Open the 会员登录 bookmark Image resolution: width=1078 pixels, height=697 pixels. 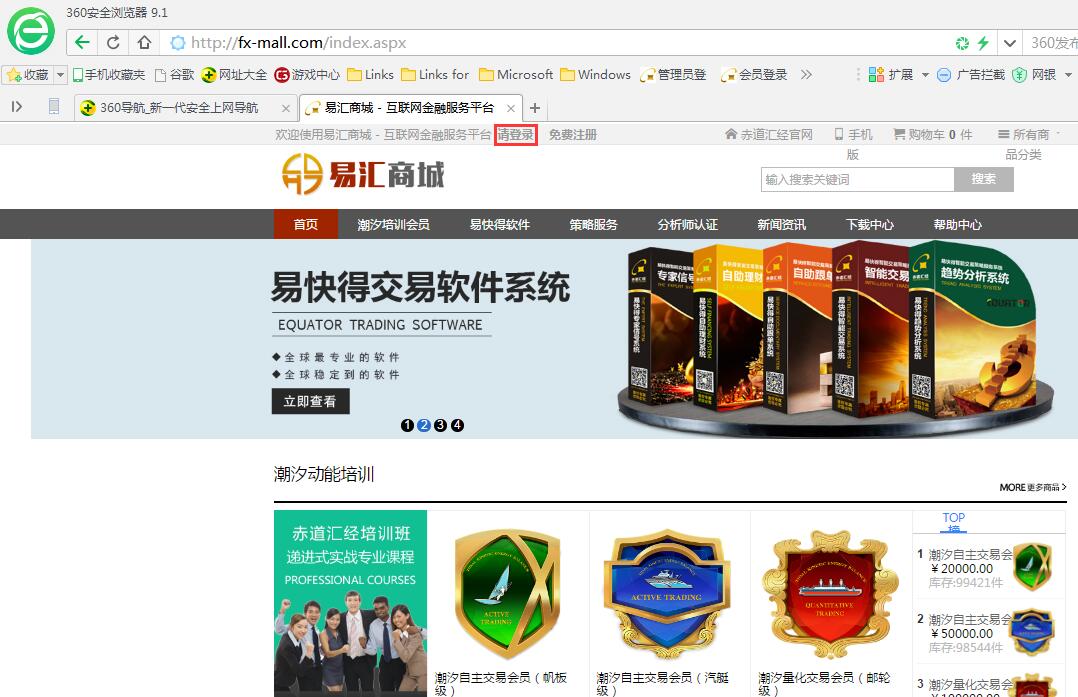coord(754,74)
